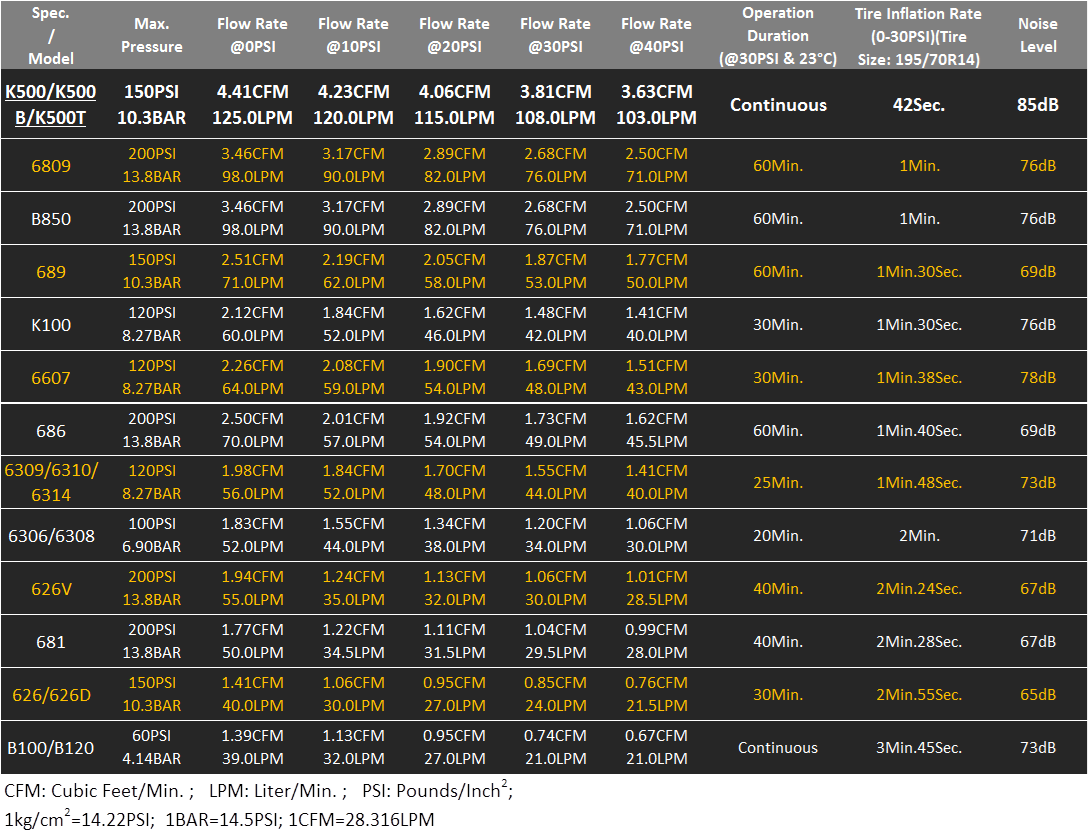The image size is (1088, 835).
Task: Select the 85dB noise level cell
Action: click(1037, 105)
